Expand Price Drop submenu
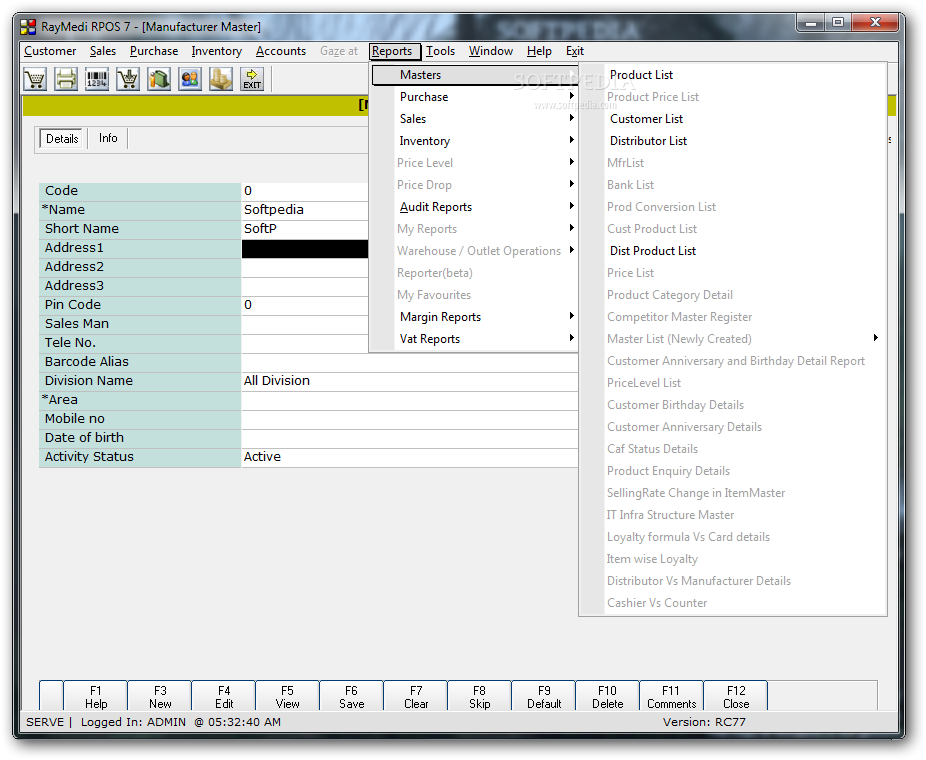This screenshot has width=926, height=760. tap(474, 185)
